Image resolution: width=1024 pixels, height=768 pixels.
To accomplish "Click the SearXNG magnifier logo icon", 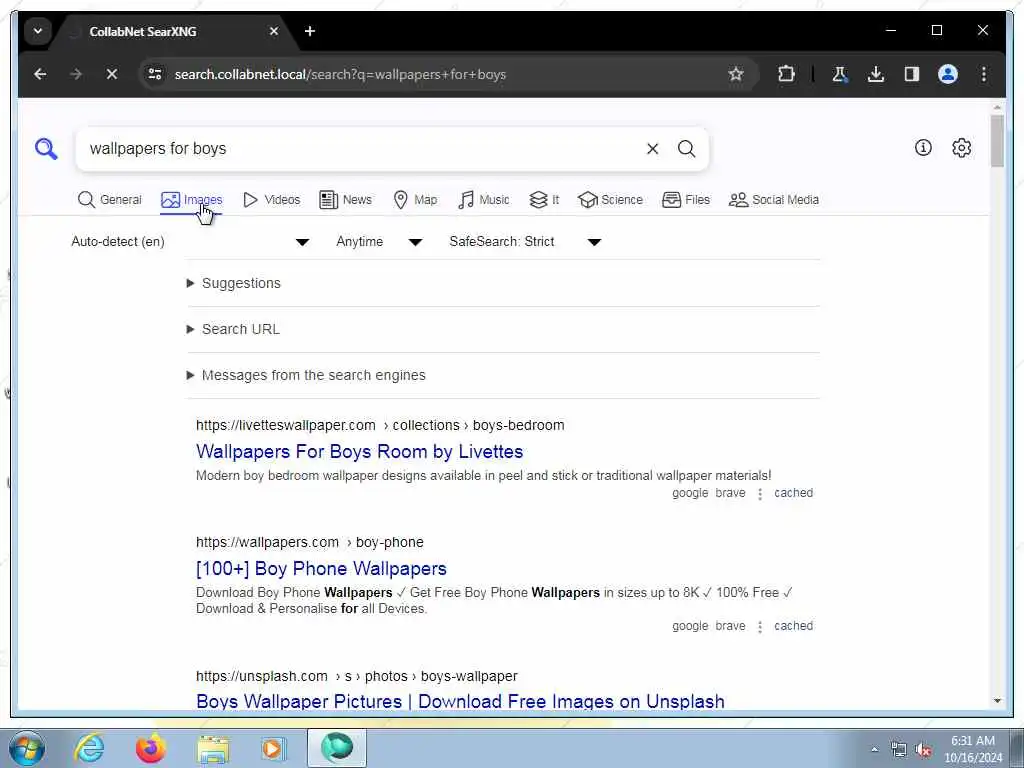I will point(46,149).
